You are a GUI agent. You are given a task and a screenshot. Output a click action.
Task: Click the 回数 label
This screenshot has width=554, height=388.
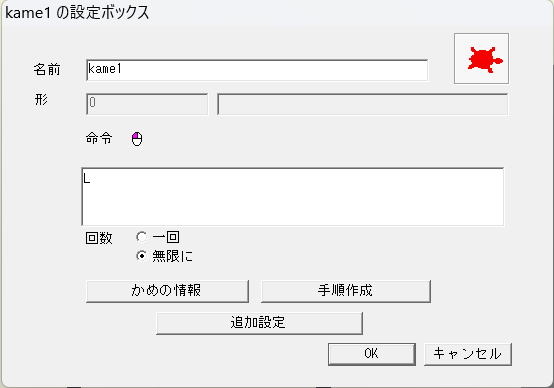pos(99,238)
